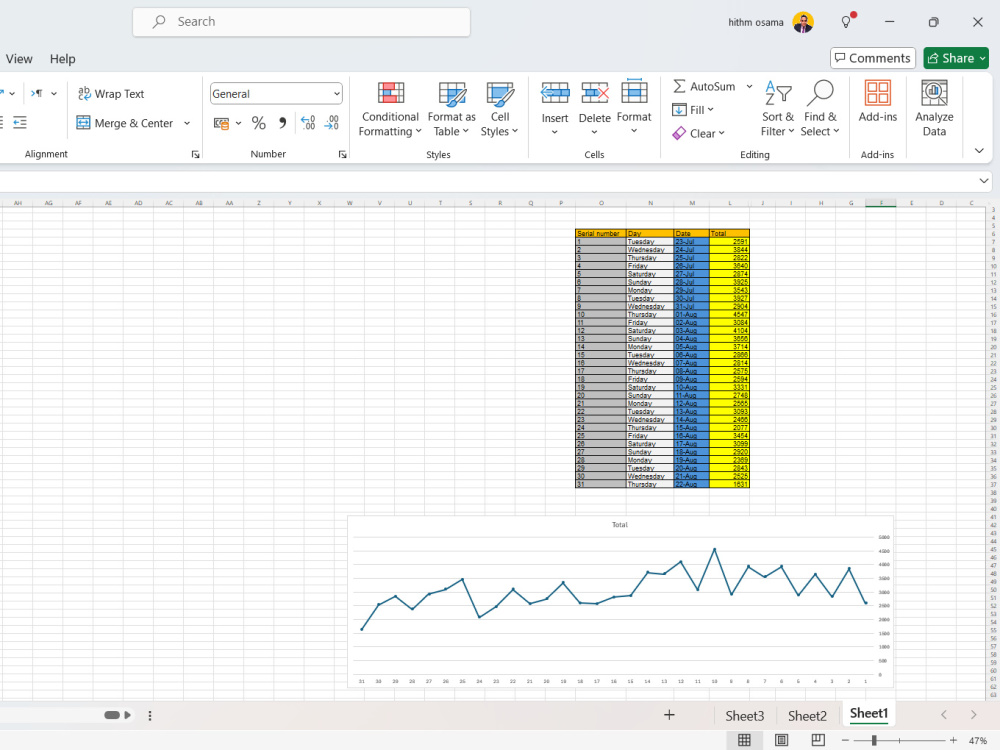1000x750 pixels.
Task: Switch to Sheet3
Action: tap(744, 716)
